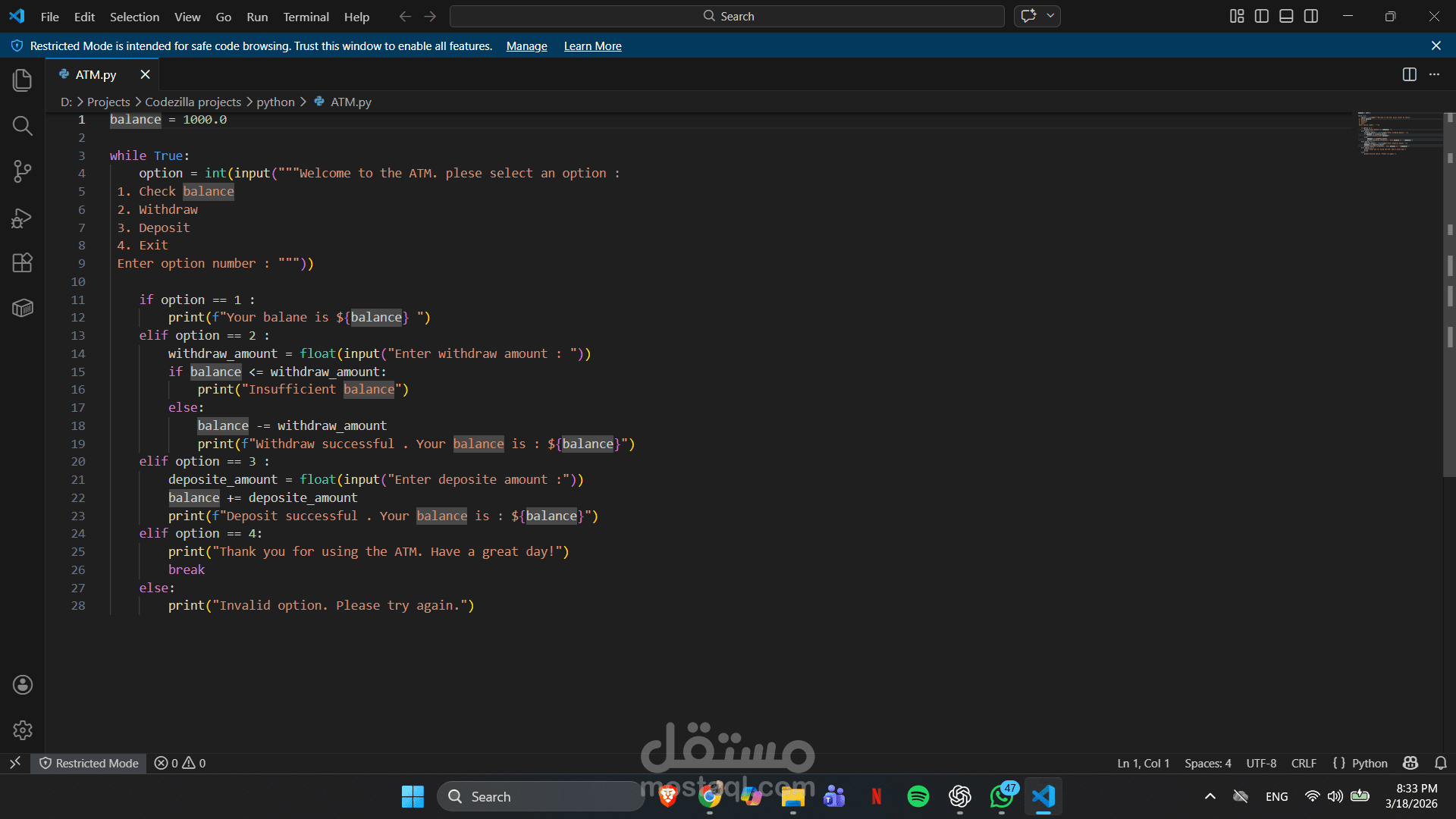Click the Manage link in restricted banner
1456x819 pixels.
pyautogui.click(x=526, y=46)
